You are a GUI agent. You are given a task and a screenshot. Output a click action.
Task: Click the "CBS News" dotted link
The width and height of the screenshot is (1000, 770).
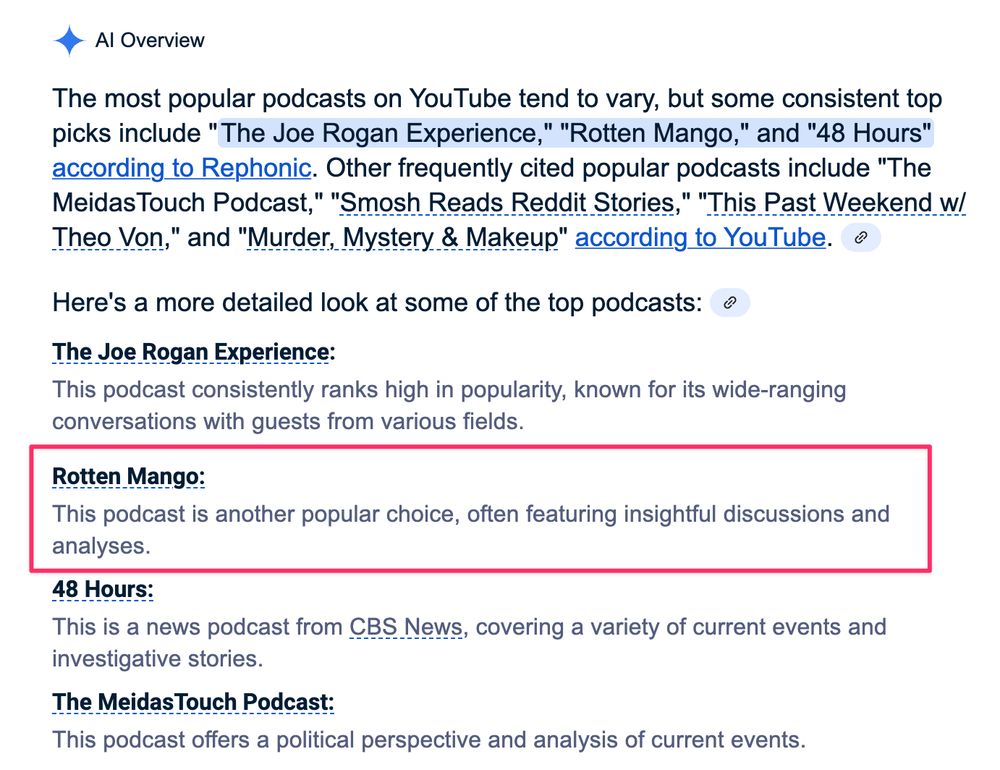[x=406, y=627]
